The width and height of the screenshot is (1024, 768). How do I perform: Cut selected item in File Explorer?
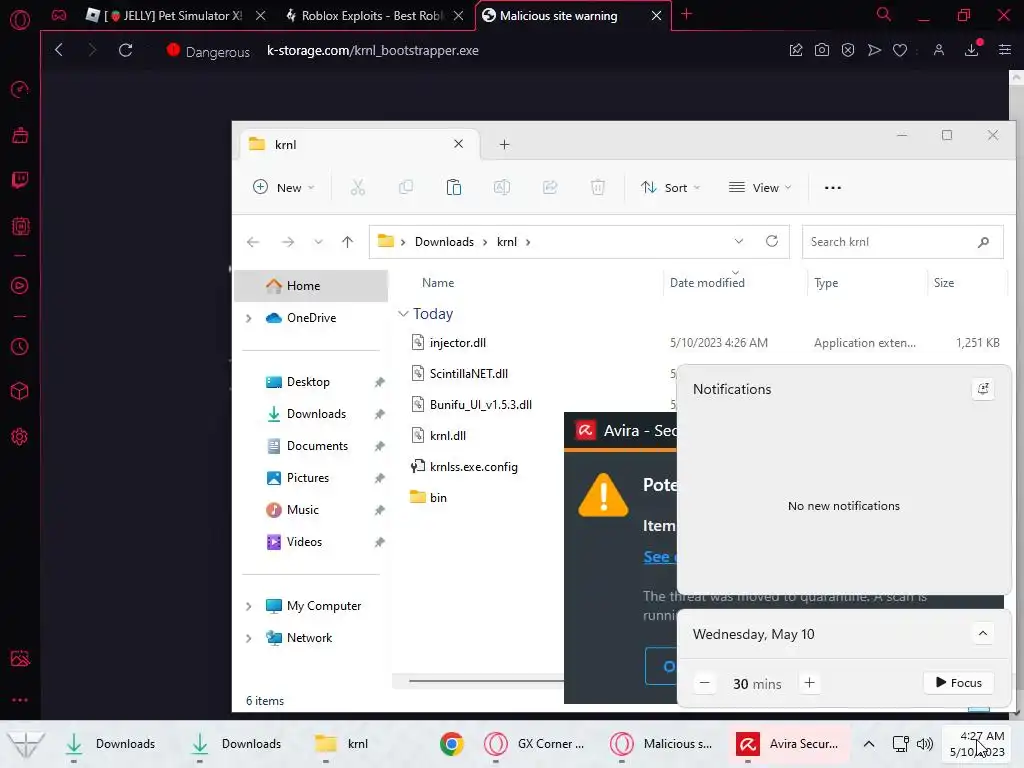click(357, 188)
